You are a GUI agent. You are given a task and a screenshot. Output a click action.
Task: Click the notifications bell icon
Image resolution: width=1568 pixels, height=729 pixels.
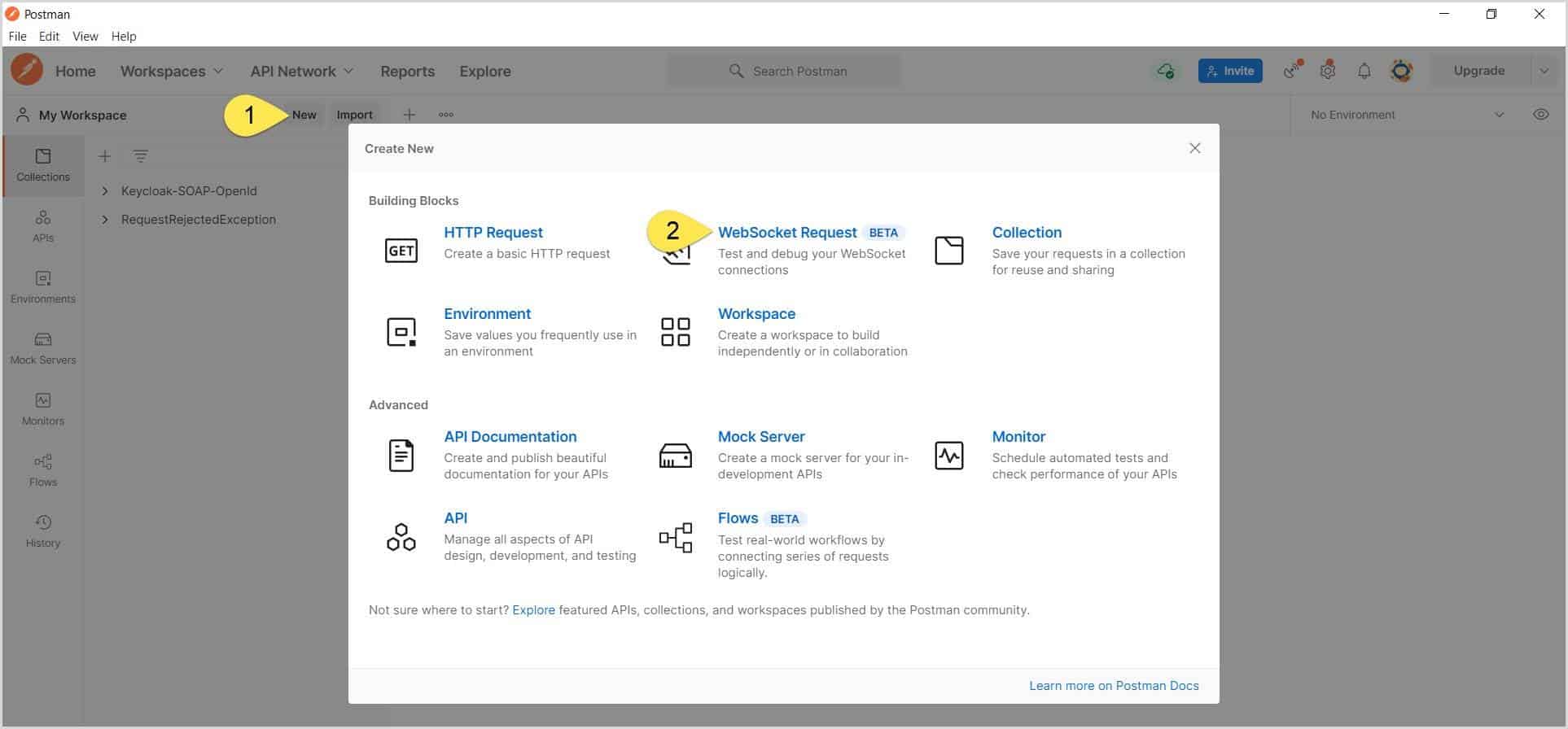[x=1364, y=71]
